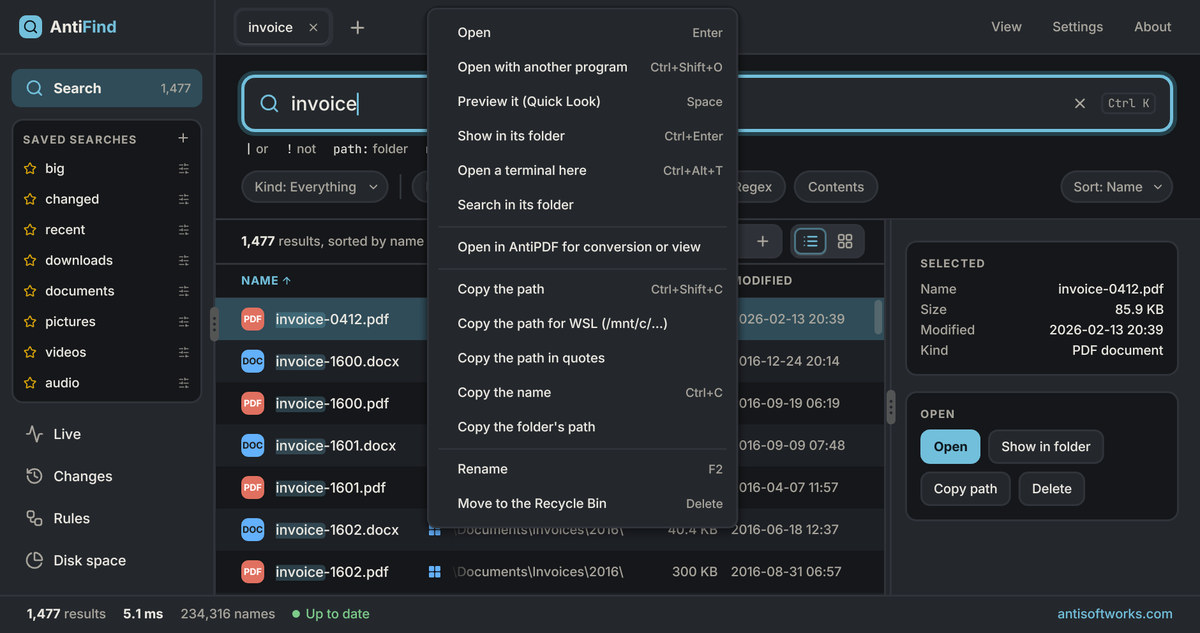The height and width of the screenshot is (633, 1200).
Task: Click the star beside big
Action: (x=30, y=168)
